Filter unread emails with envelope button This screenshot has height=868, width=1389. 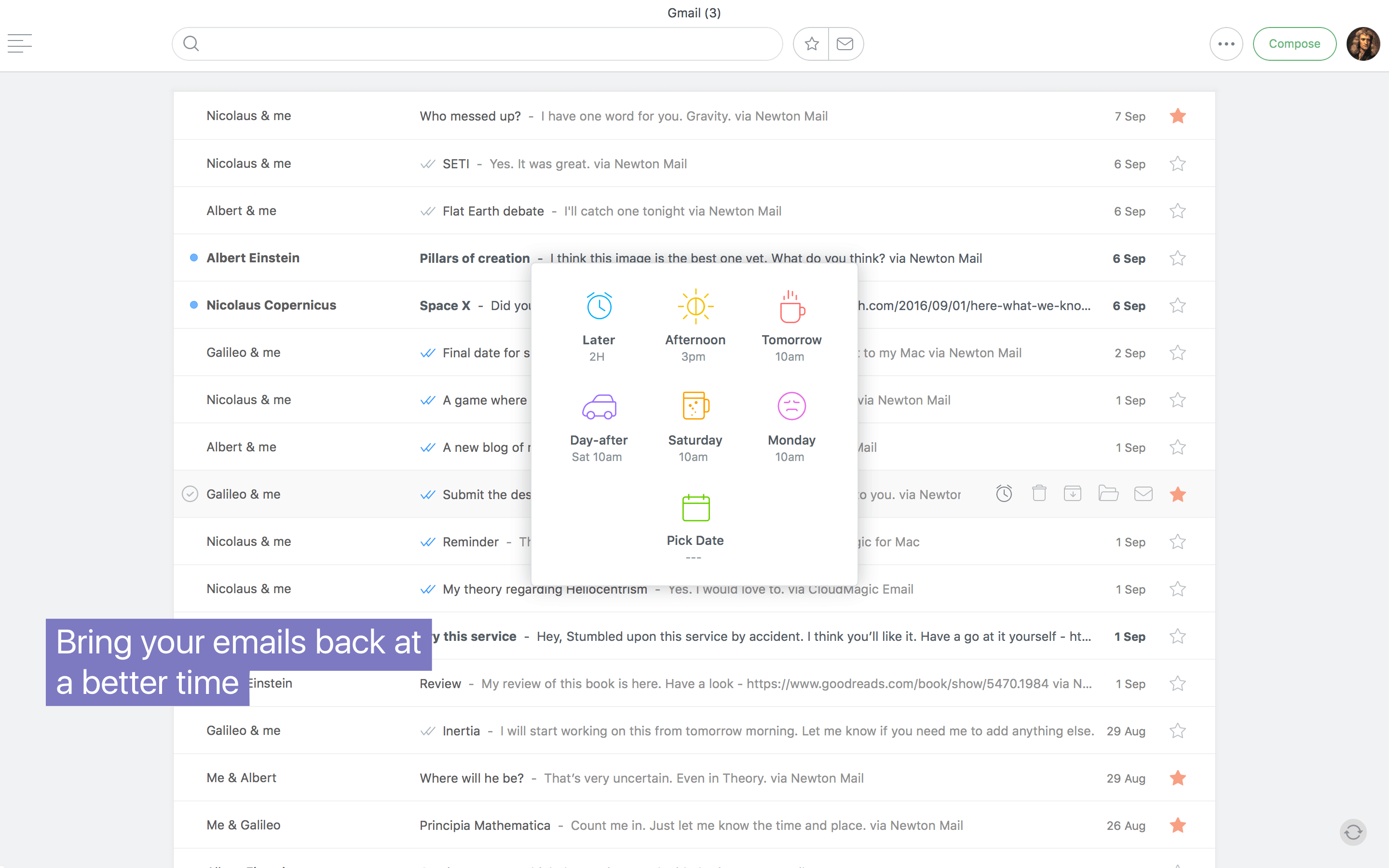click(x=845, y=43)
